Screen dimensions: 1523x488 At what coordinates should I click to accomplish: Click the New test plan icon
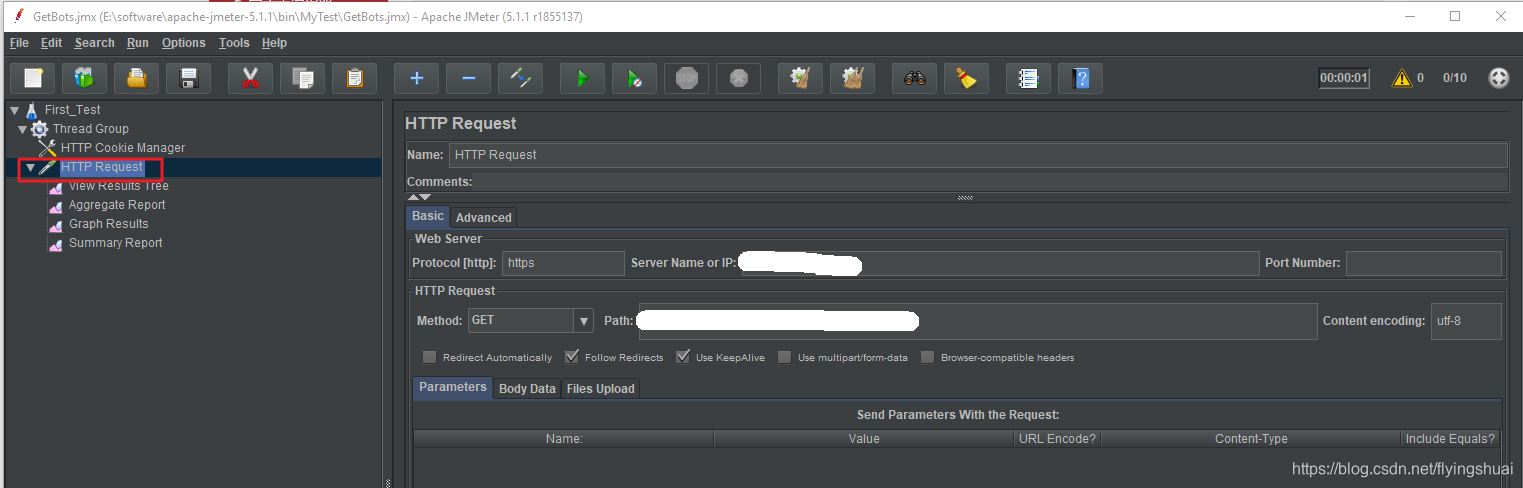33,78
